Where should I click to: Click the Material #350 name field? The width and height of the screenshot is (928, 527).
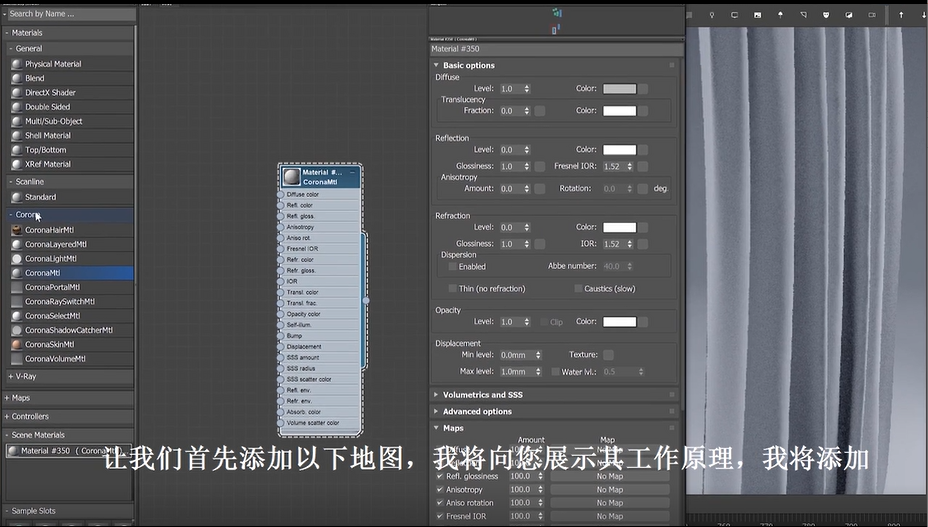[556, 49]
